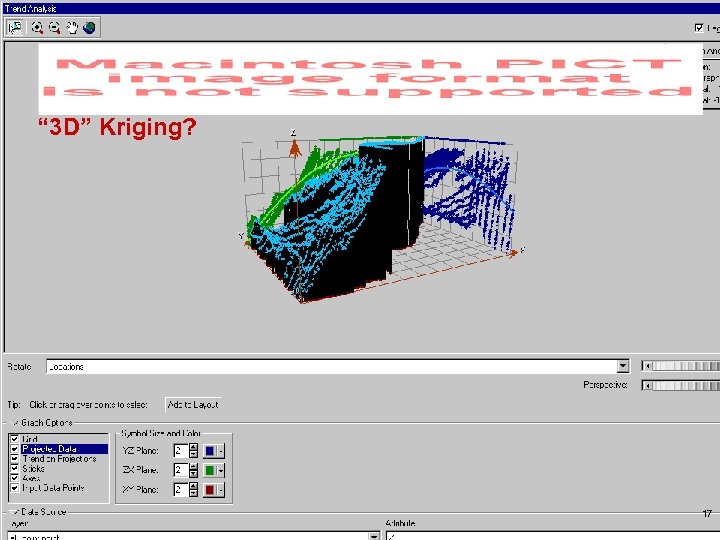Select the pan hand tool
This screenshot has height=540, width=720.
pos(72,28)
